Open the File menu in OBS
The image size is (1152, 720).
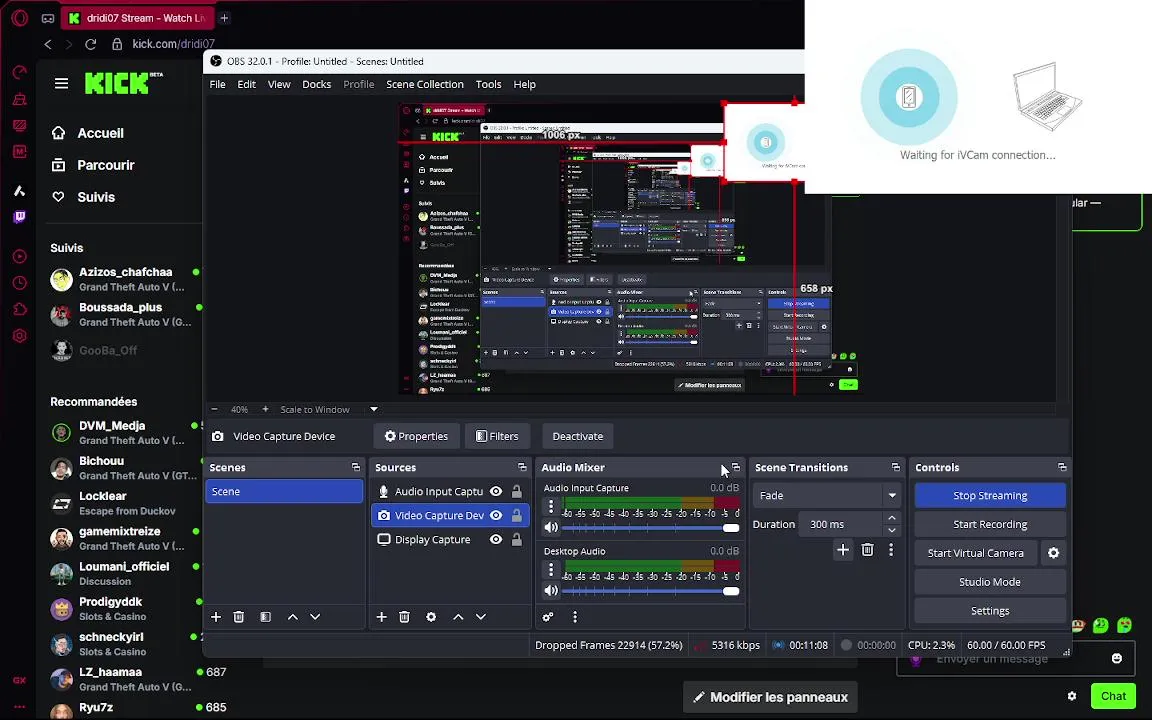(217, 84)
